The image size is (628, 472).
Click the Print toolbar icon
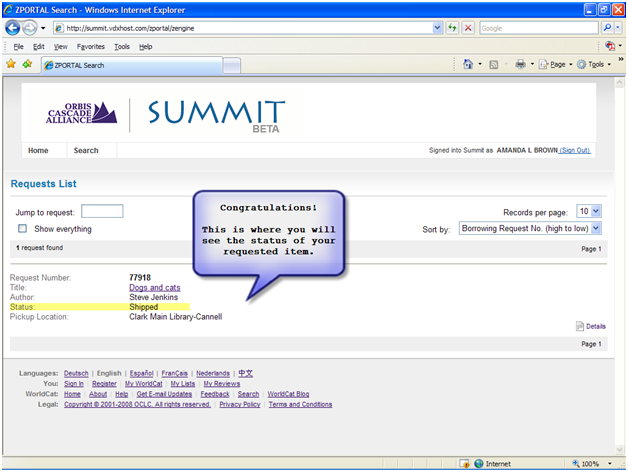[x=519, y=64]
